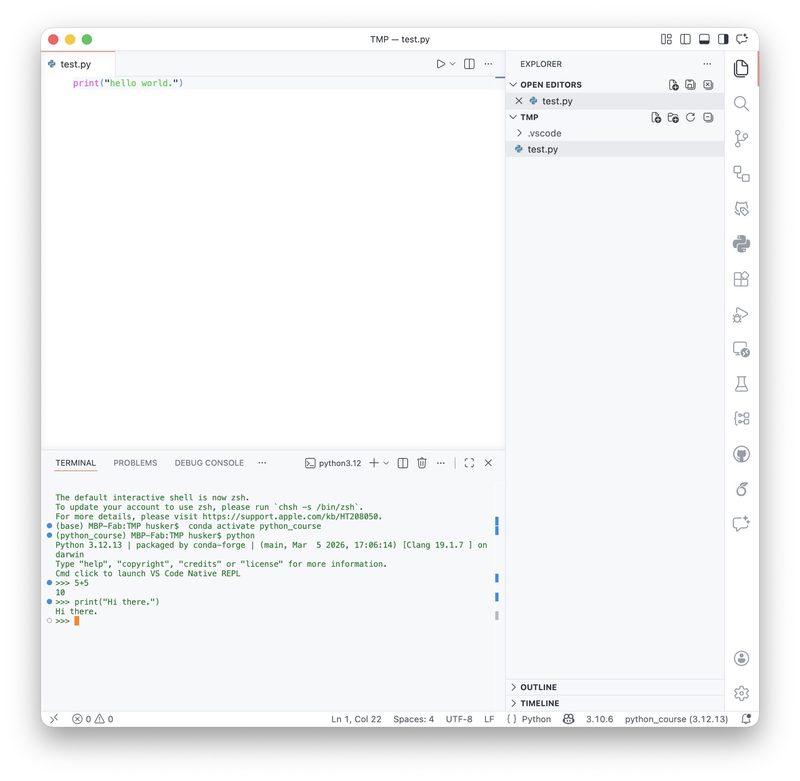800x781 pixels.
Task: Create a new folder in TMP
Action: click(673, 117)
